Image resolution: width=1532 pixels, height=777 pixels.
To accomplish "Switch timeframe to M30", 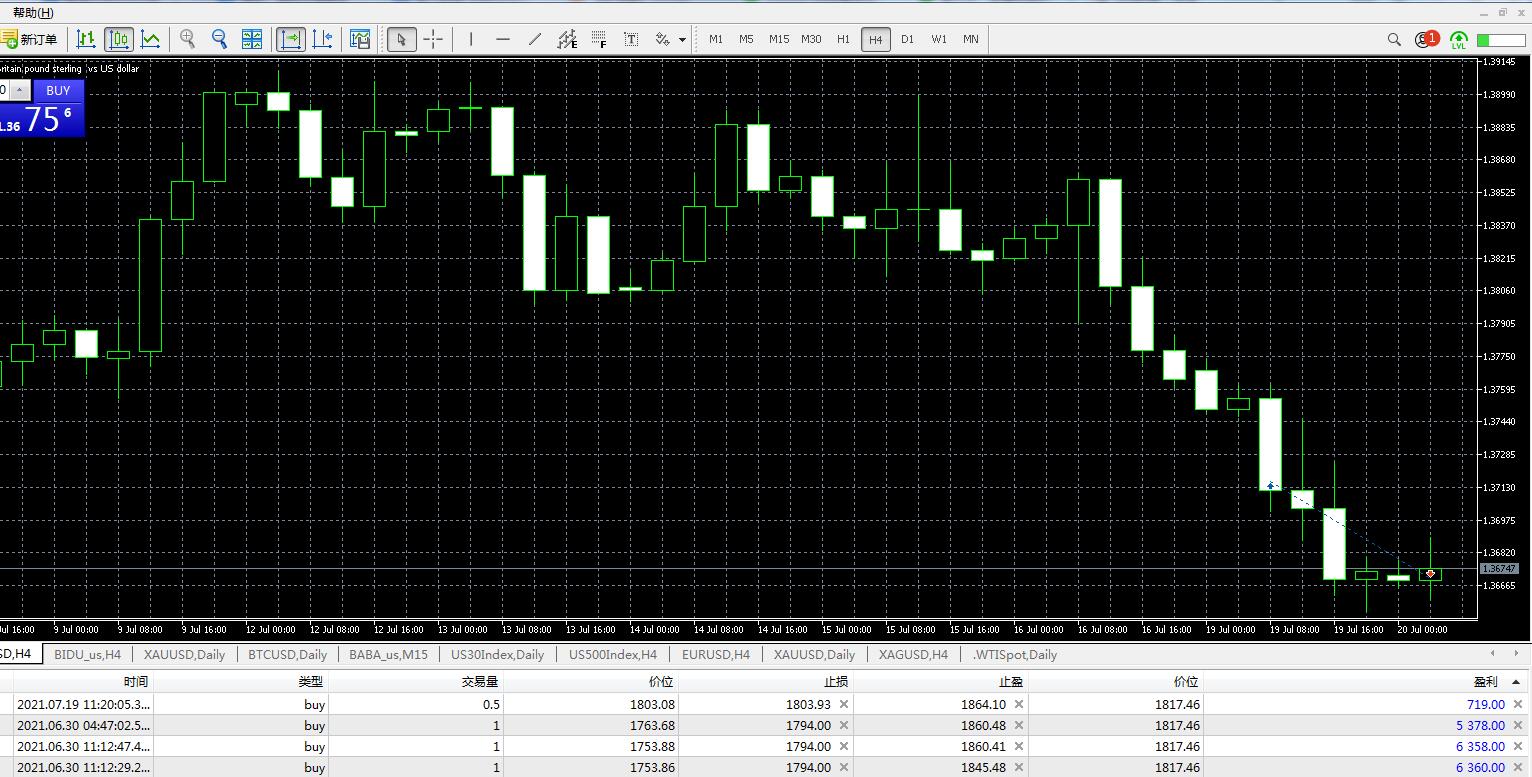I will coord(811,39).
